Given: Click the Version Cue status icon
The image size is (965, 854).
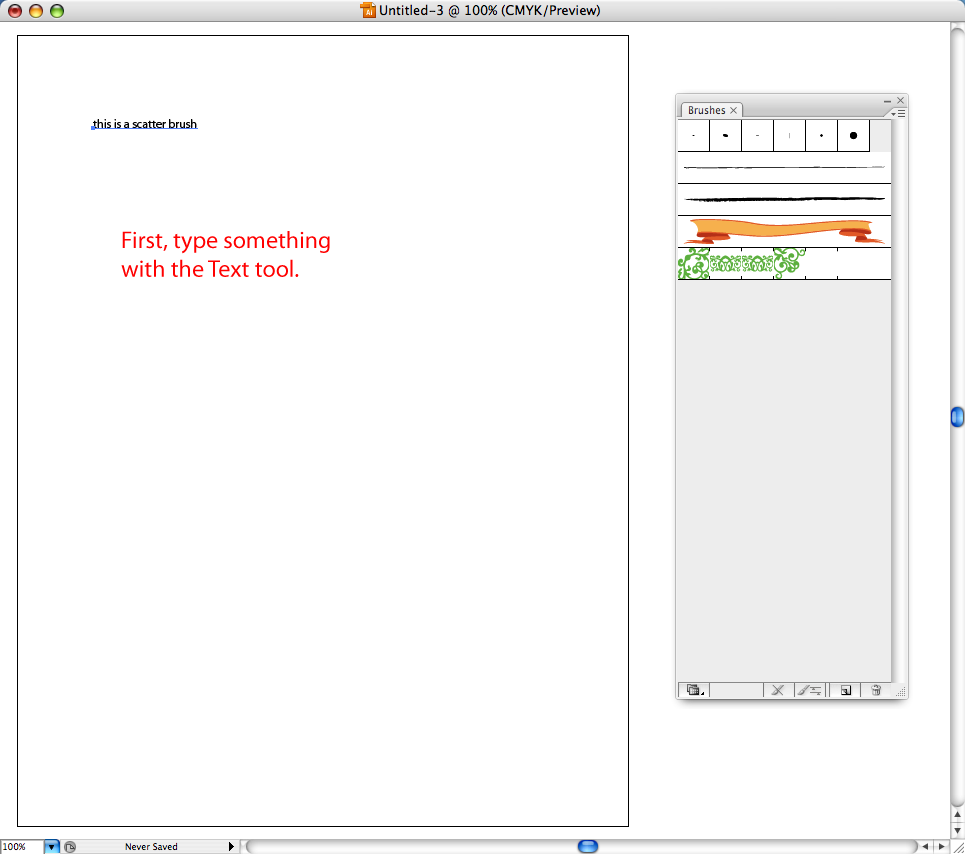Looking at the screenshot, I should [70, 847].
